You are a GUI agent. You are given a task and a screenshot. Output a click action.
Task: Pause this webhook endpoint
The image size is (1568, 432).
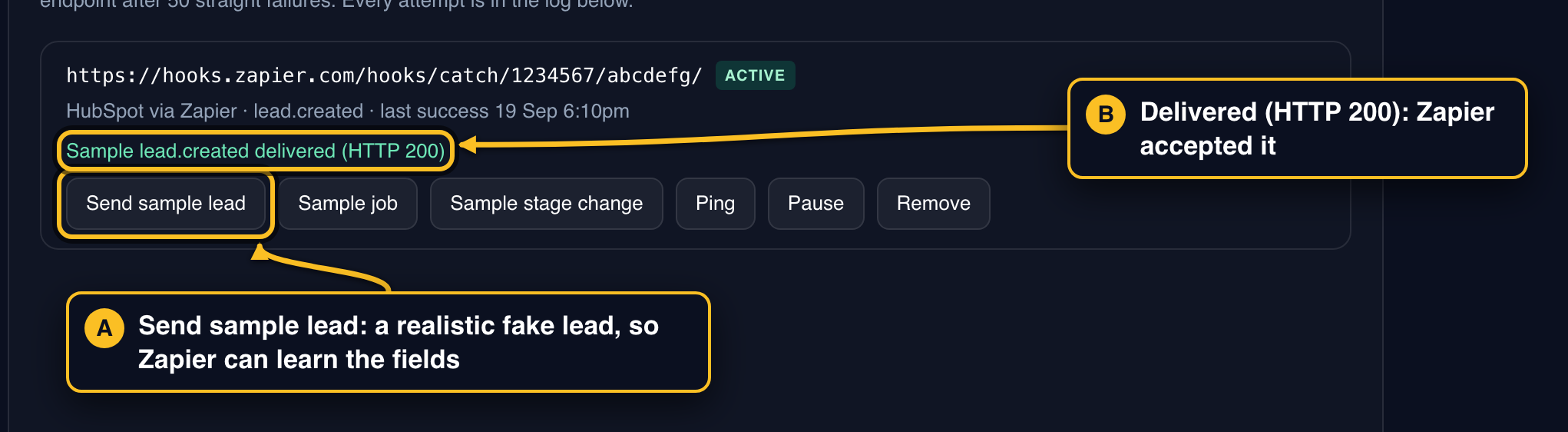click(815, 204)
